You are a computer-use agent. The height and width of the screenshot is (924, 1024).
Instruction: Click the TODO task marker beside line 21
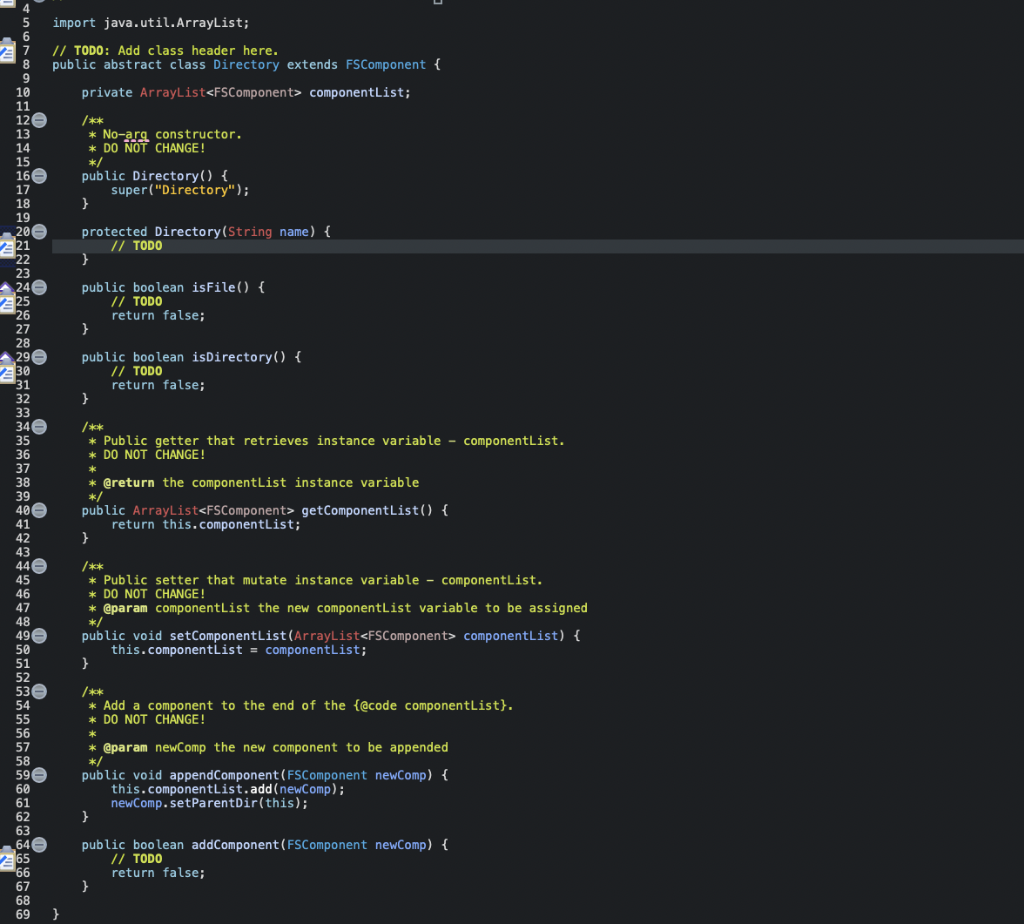[7, 245]
